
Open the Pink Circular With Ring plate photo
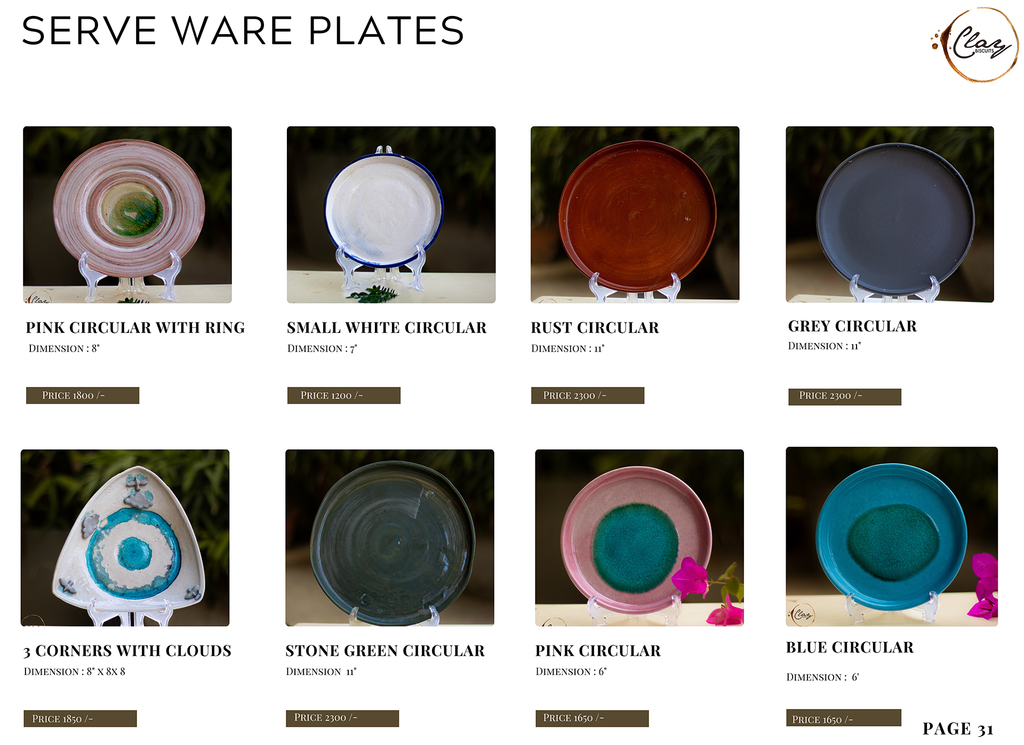pyautogui.click(x=127, y=215)
